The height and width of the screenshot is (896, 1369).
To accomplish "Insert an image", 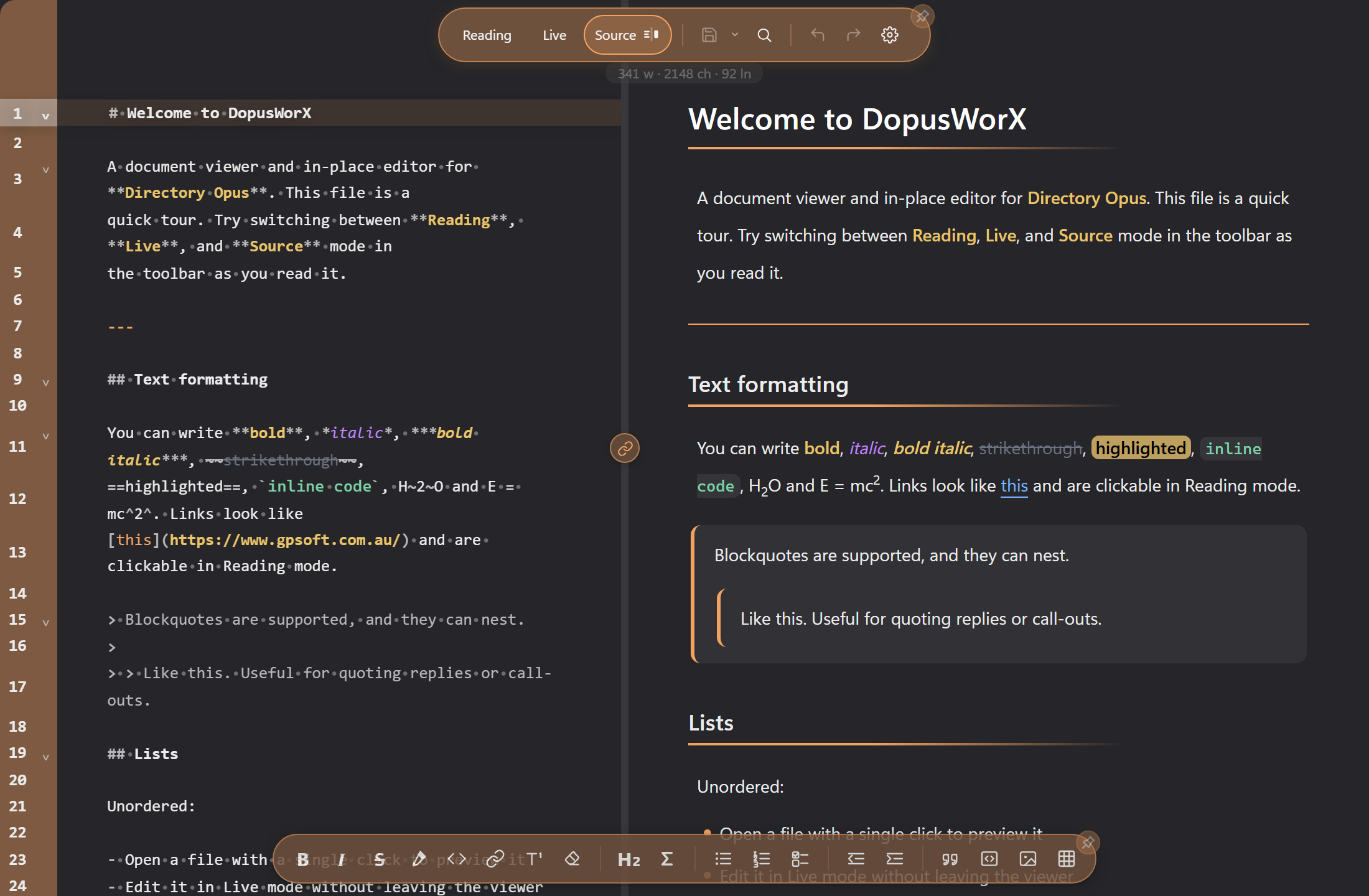I will 1028,859.
